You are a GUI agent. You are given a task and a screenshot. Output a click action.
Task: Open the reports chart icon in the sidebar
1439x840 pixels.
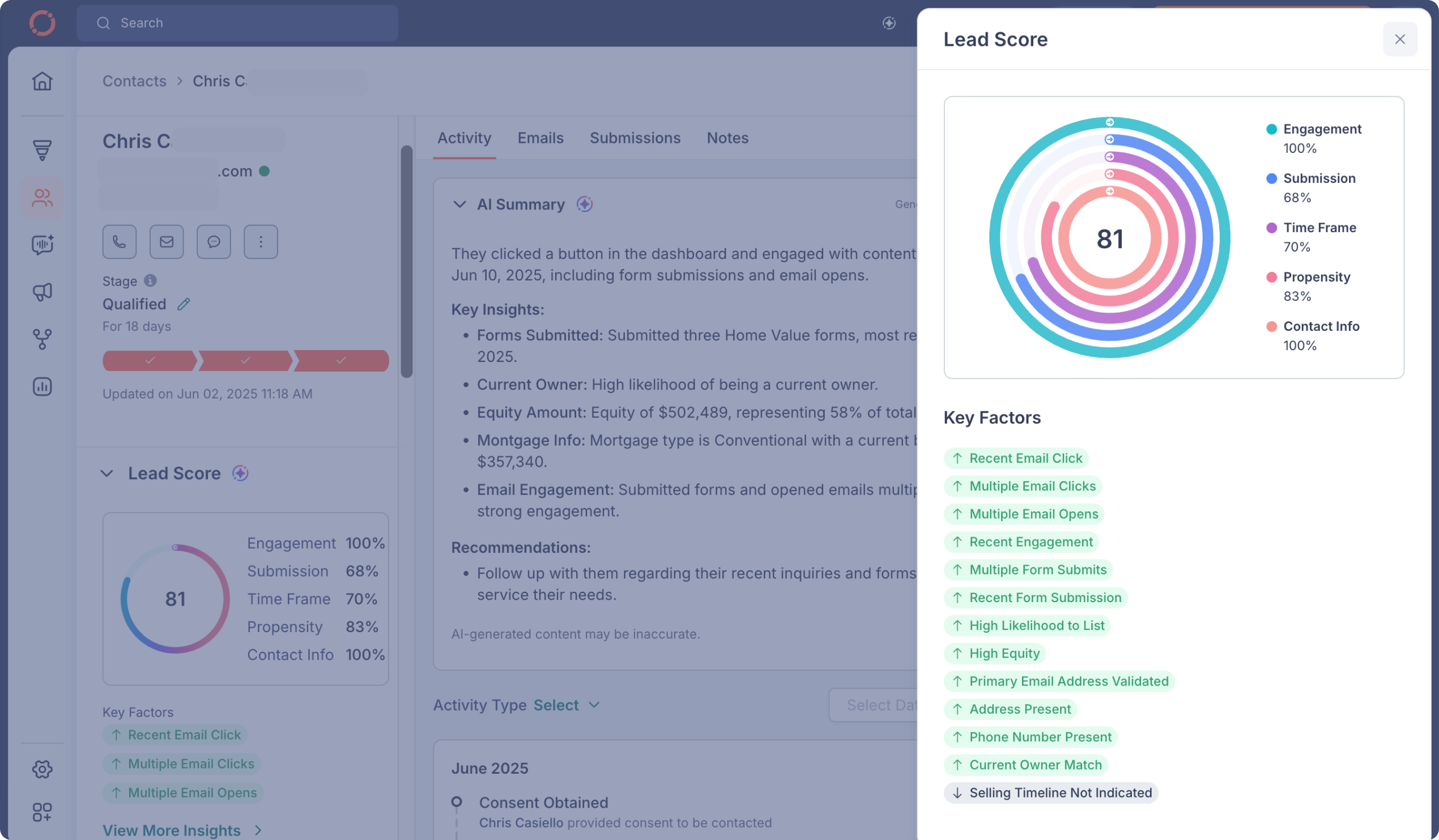[x=42, y=387]
